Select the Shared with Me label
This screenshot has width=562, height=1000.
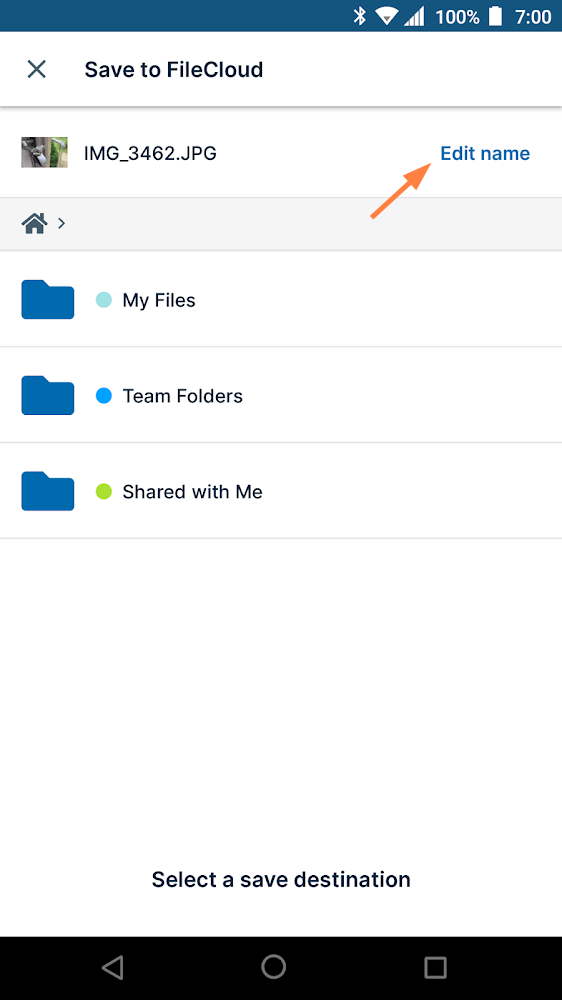pos(192,492)
